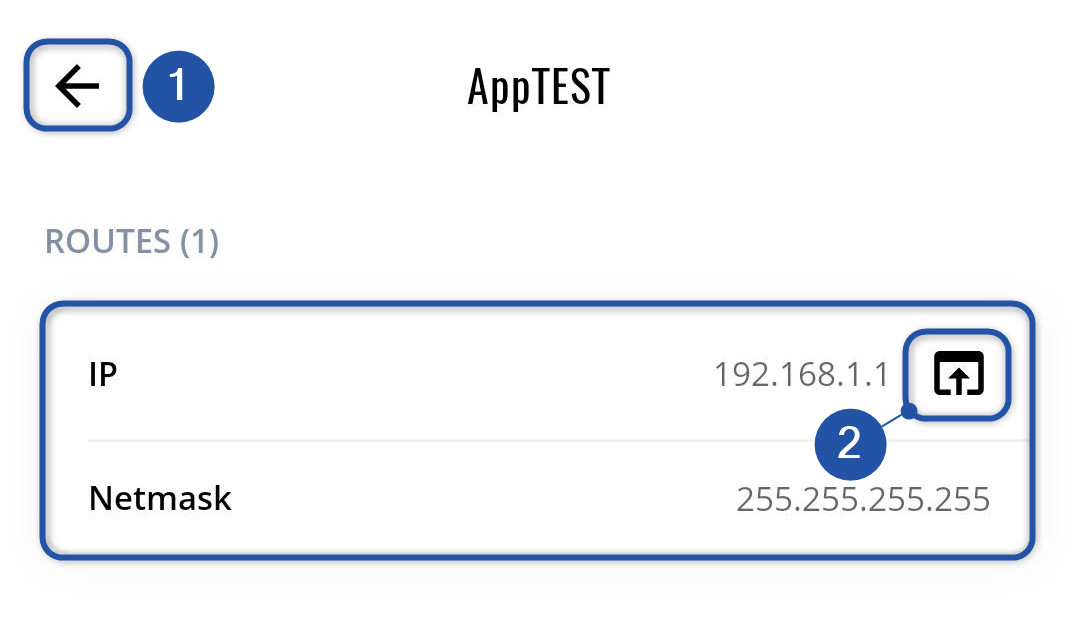Click the blue callout badge numbered 2
The height and width of the screenshot is (617, 1078).
pyautogui.click(x=849, y=443)
